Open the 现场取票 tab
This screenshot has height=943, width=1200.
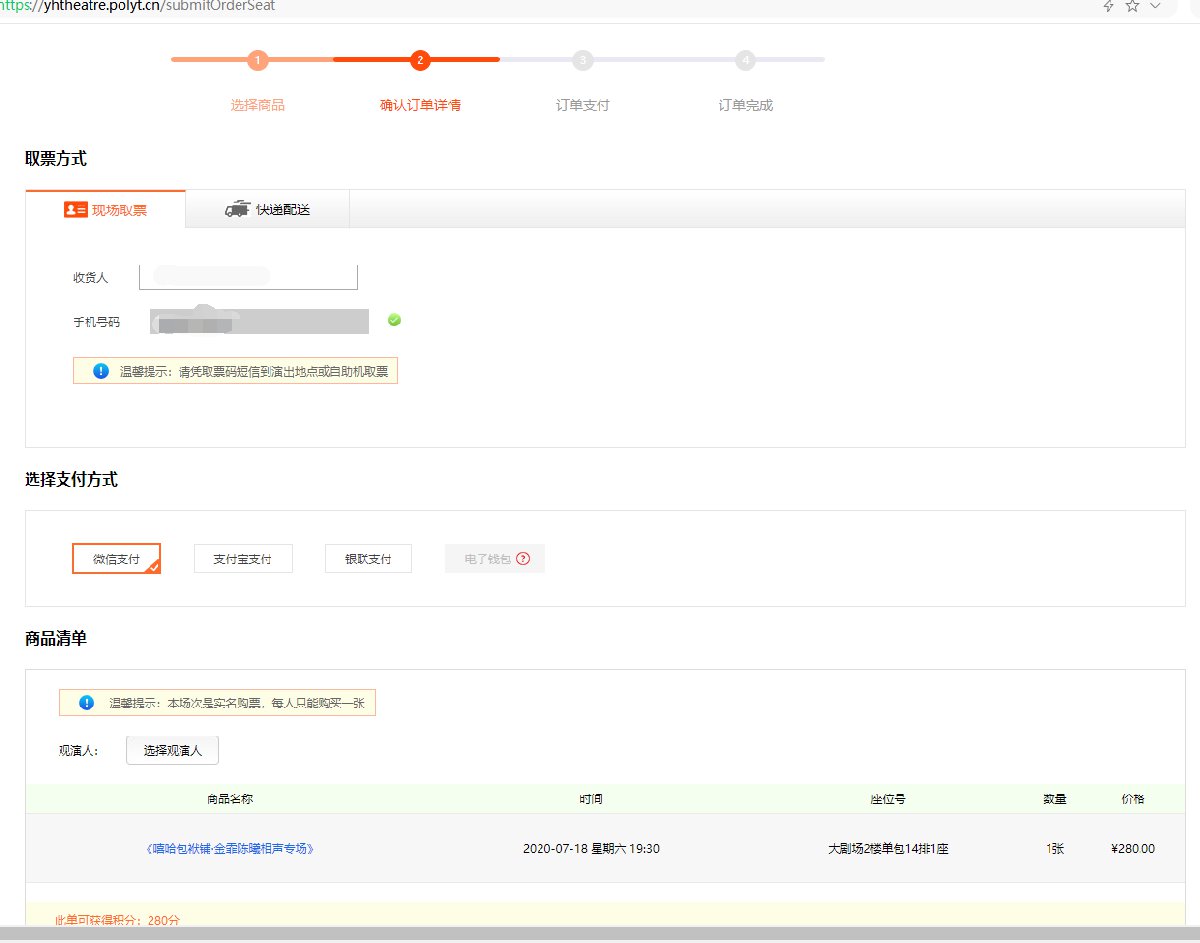click(106, 210)
